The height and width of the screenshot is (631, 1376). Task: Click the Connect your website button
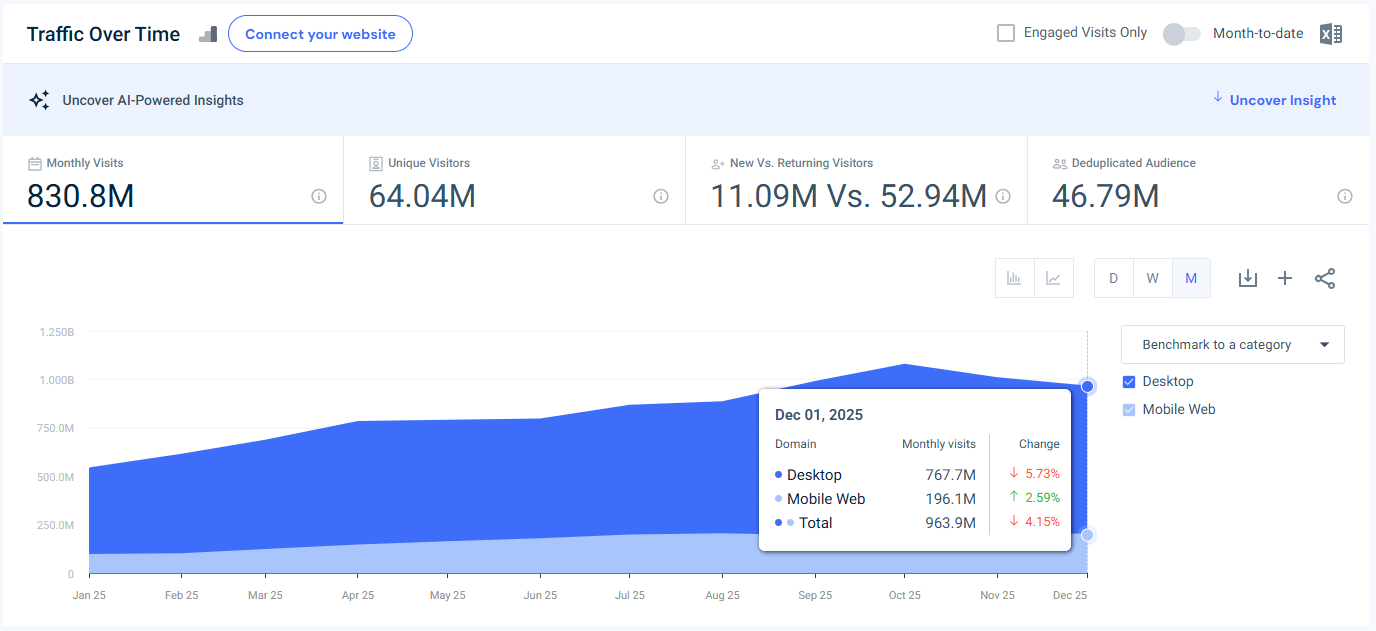[x=320, y=33]
